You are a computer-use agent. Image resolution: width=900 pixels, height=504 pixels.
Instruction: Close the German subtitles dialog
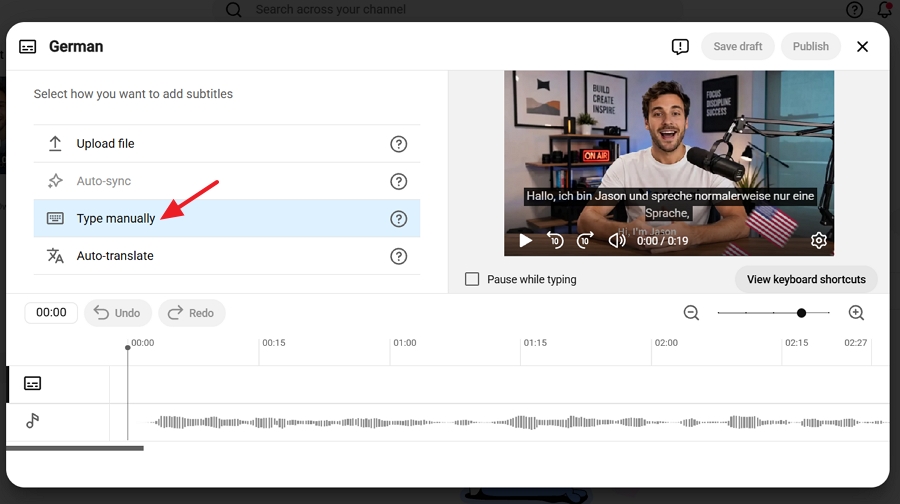(862, 46)
